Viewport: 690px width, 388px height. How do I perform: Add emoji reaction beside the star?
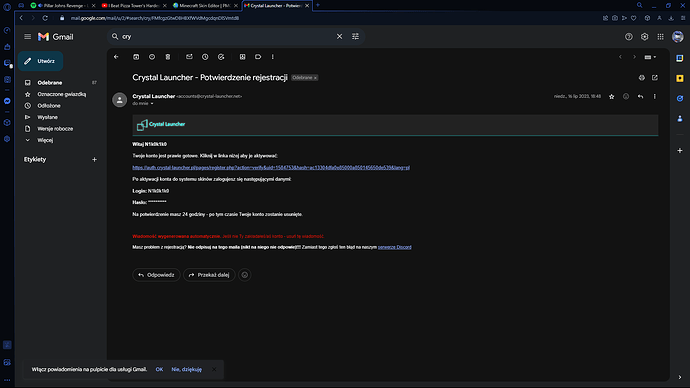coord(626,96)
